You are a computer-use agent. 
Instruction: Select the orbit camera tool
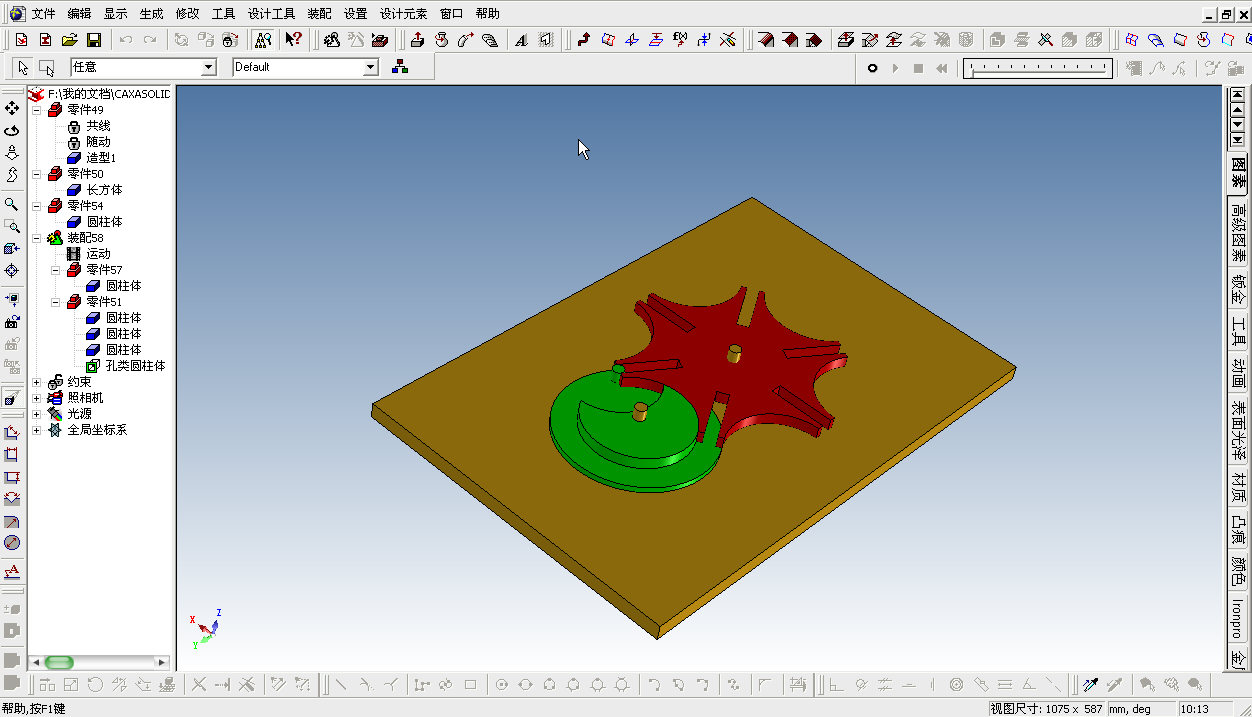(x=12, y=131)
